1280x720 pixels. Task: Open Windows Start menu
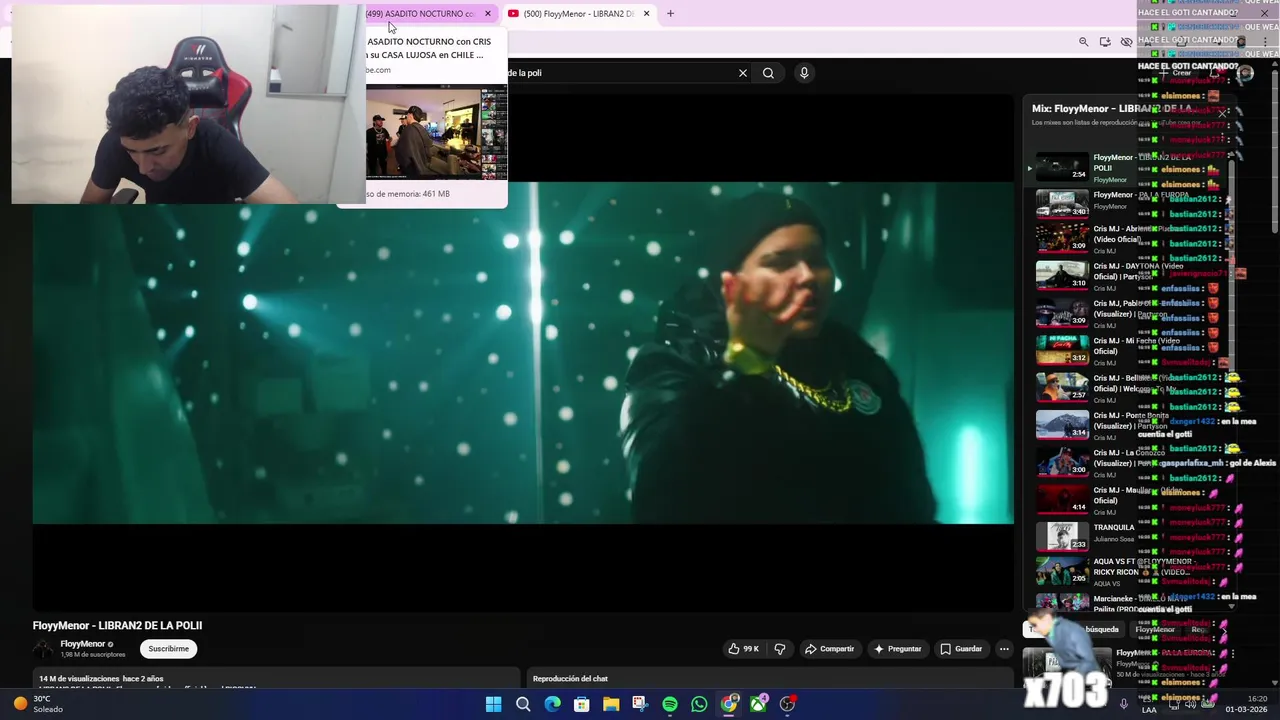[x=493, y=704]
